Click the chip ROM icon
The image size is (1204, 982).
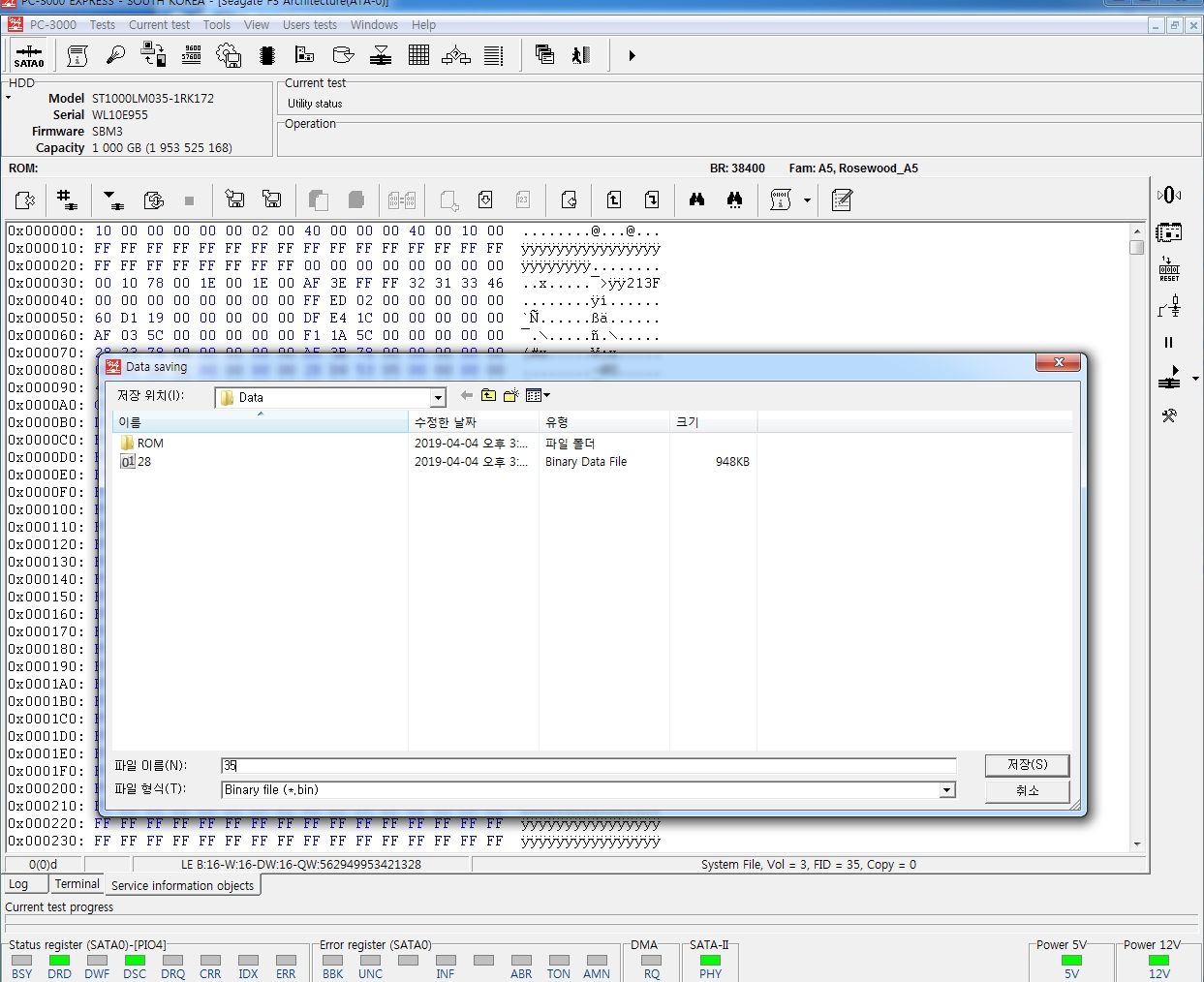(x=267, y=55)
